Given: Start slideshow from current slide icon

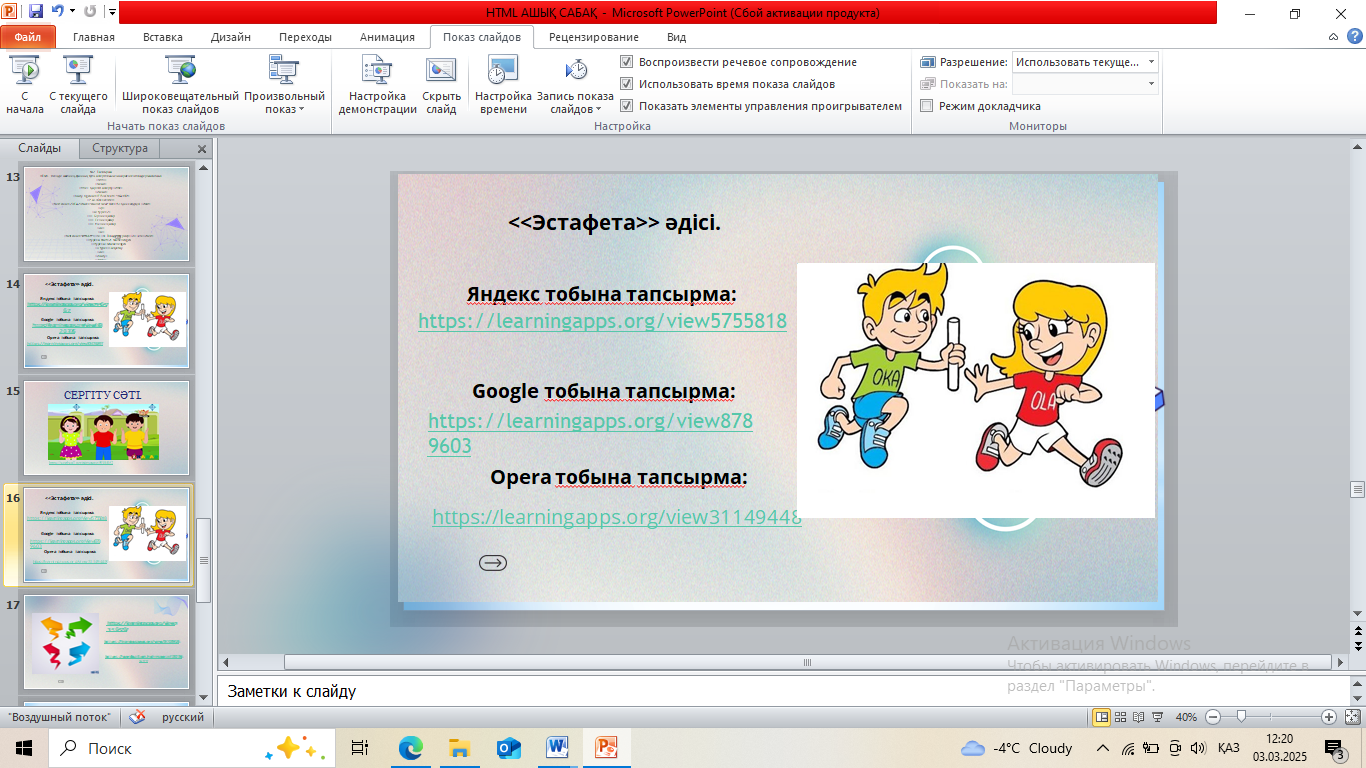Looking at the screenshot, I should click(x=78, y=71).
